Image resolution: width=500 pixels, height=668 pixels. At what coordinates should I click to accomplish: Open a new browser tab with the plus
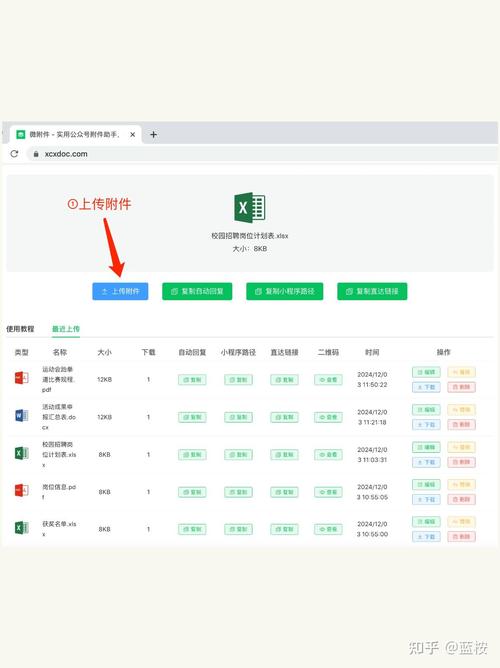coord(153,135)
